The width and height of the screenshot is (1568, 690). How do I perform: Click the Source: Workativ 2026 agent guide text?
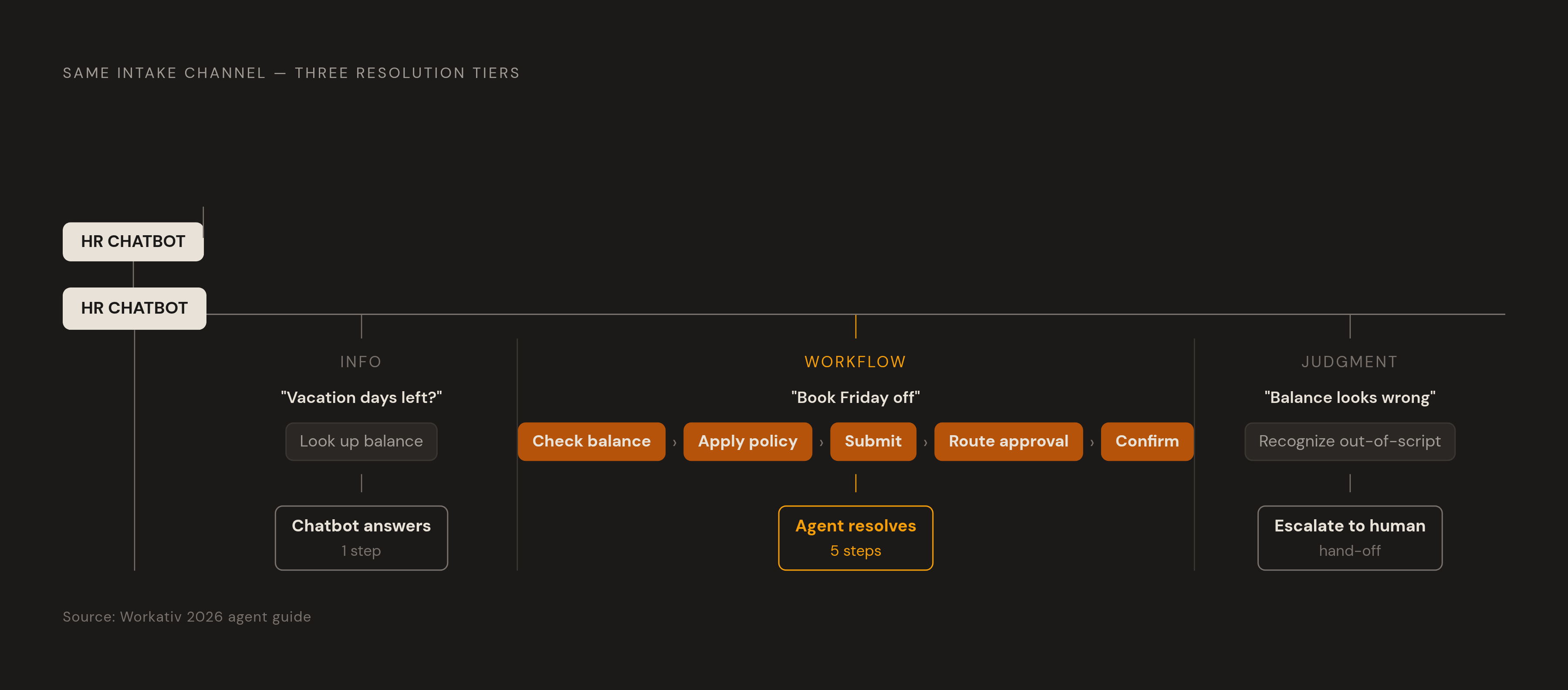point(187,617)
